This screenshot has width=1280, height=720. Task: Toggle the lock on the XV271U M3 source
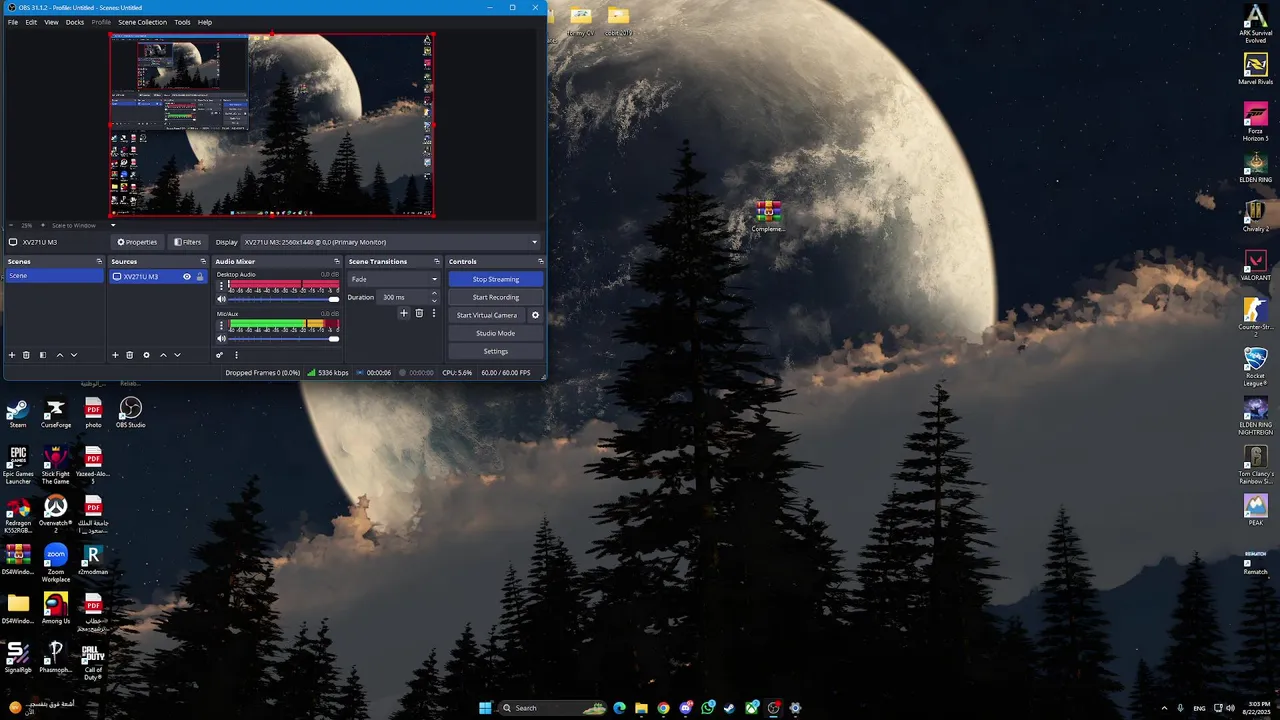click(x=199, y=276)
